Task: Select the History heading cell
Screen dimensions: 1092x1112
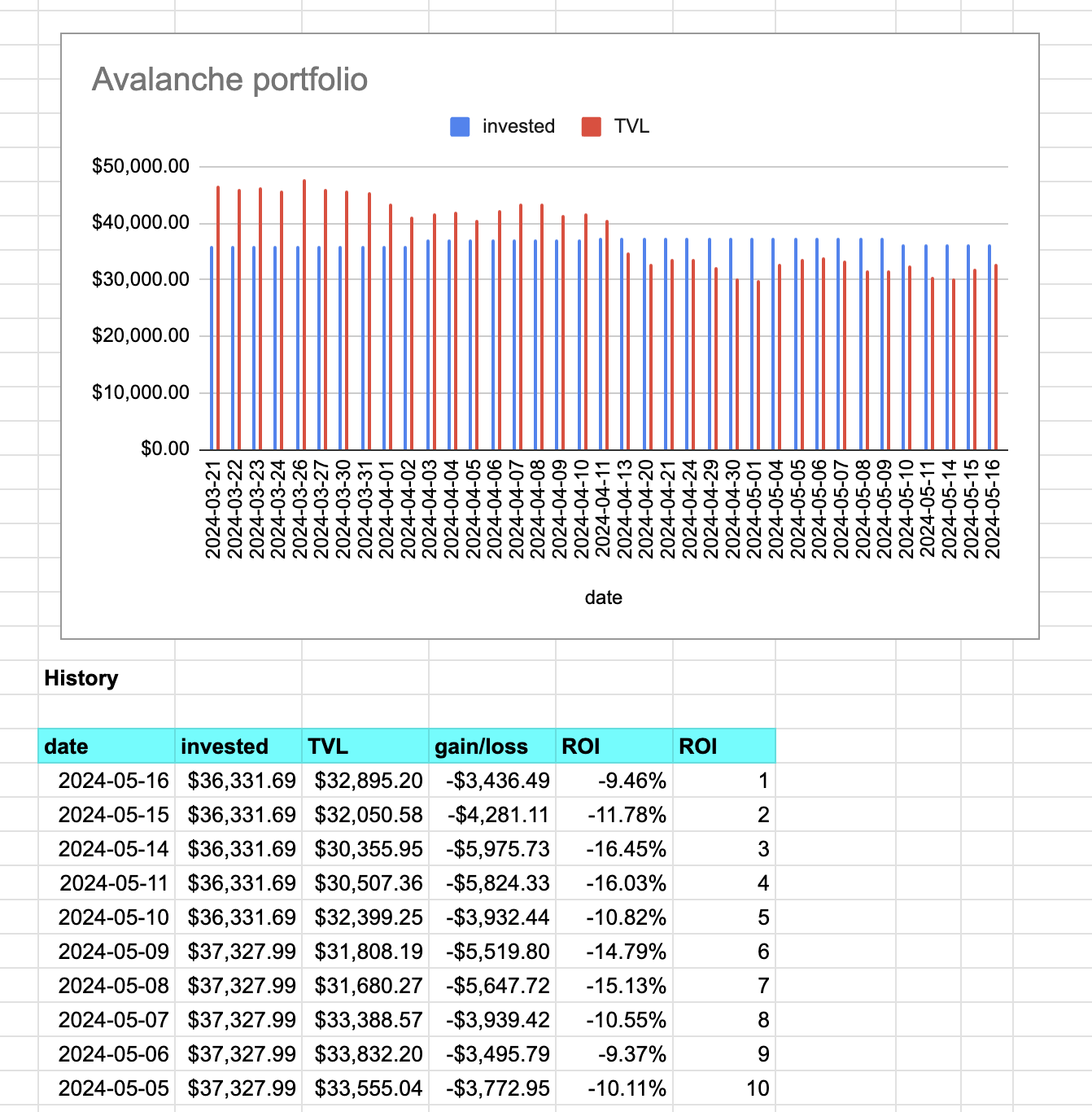Action: tap(107, 678)
